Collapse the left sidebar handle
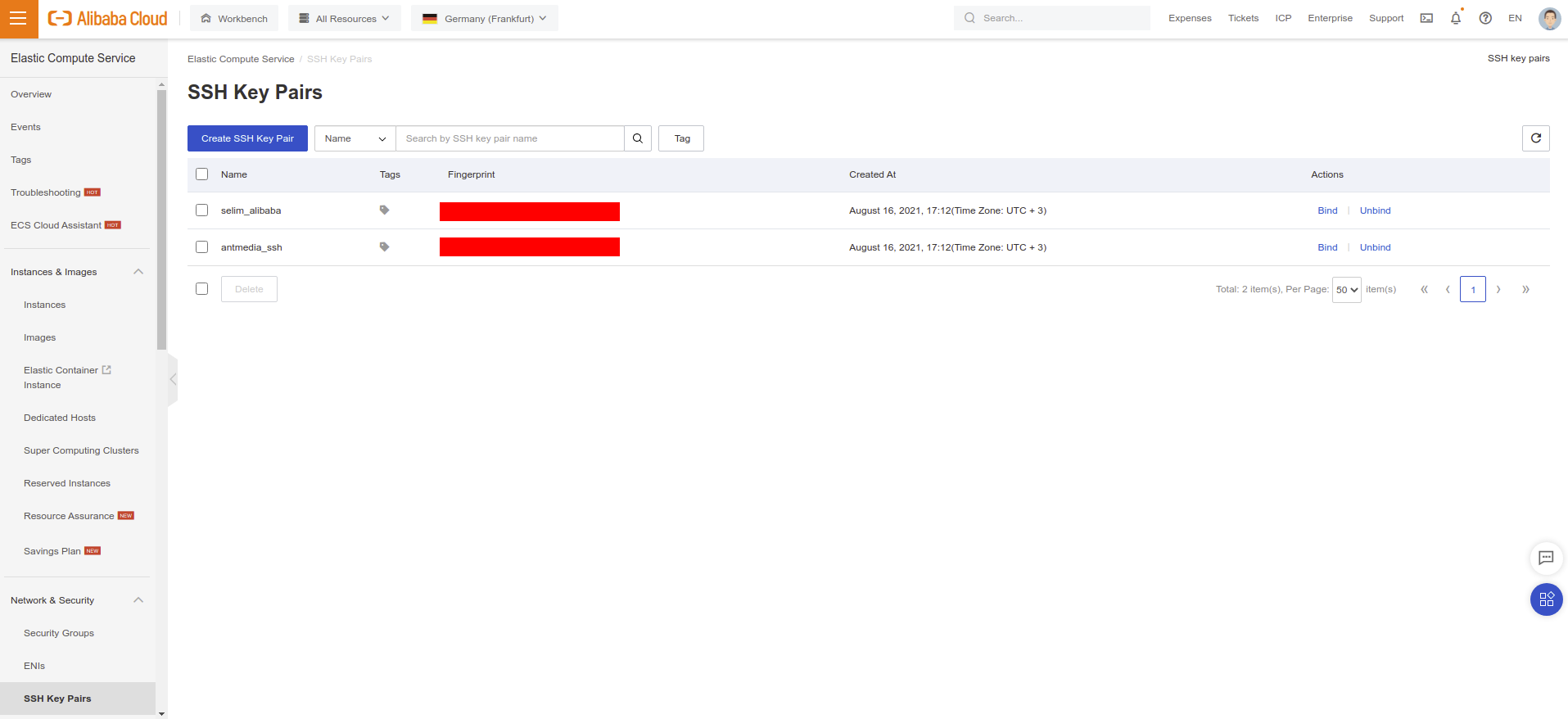Screen dimensions: 1568x719 pyautogui.click(x=173, y=379)
